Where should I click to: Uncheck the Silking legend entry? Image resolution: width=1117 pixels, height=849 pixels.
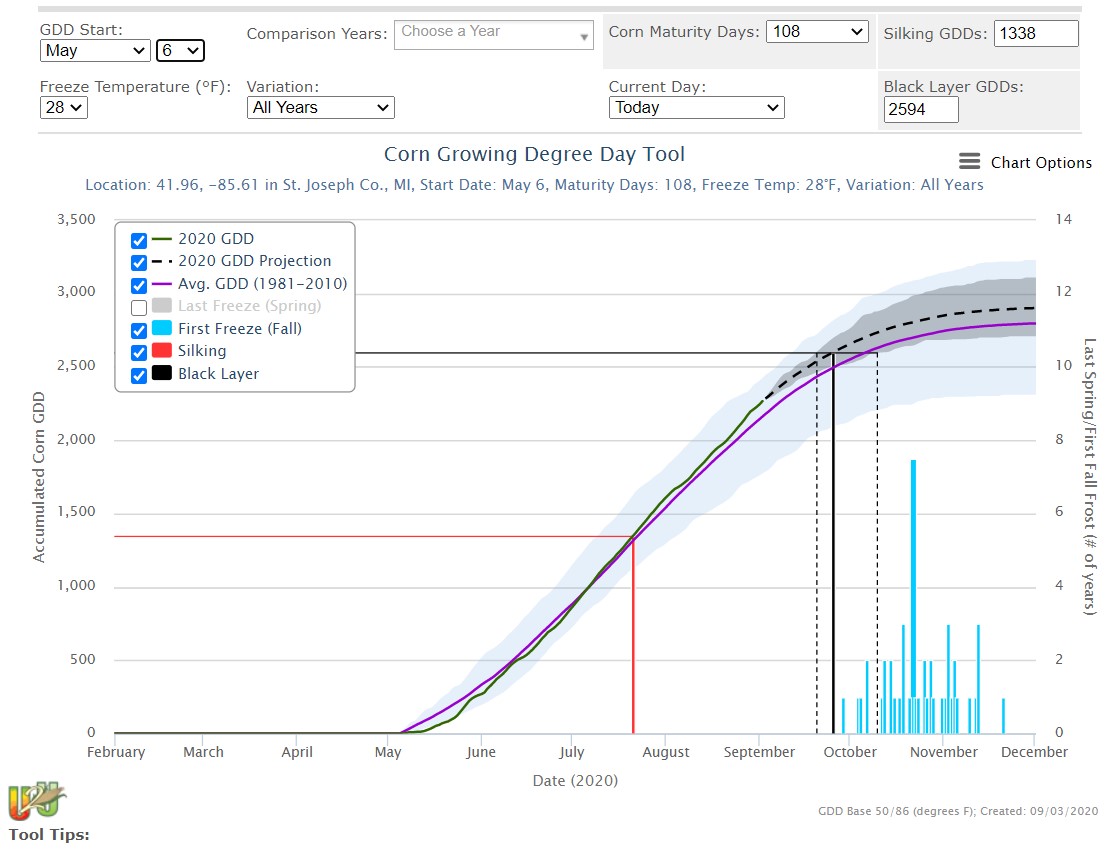(138, 352)
